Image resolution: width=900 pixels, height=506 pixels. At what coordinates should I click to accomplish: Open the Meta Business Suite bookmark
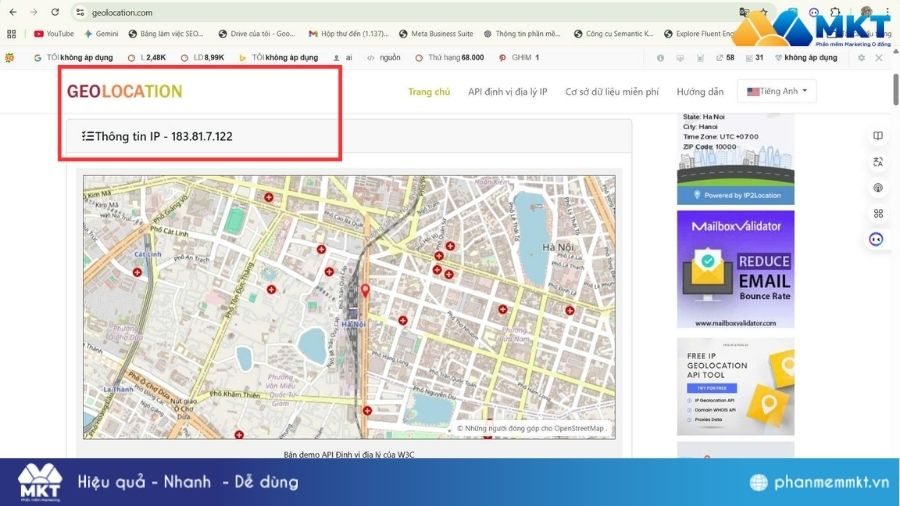click(436, 34)
